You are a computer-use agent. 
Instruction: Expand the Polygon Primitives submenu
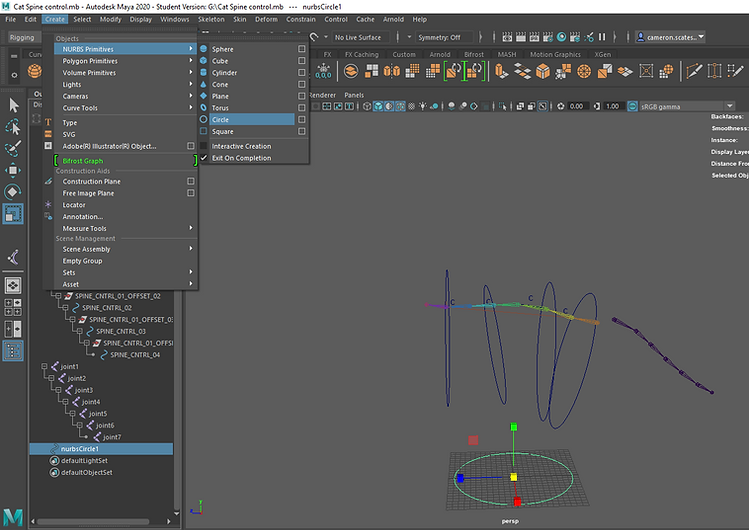click(125, 61)
